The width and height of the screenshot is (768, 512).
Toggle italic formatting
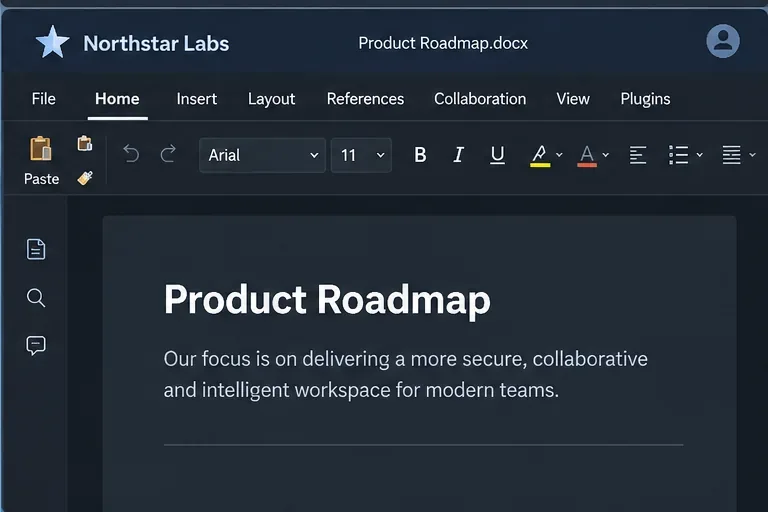(458, 155)
